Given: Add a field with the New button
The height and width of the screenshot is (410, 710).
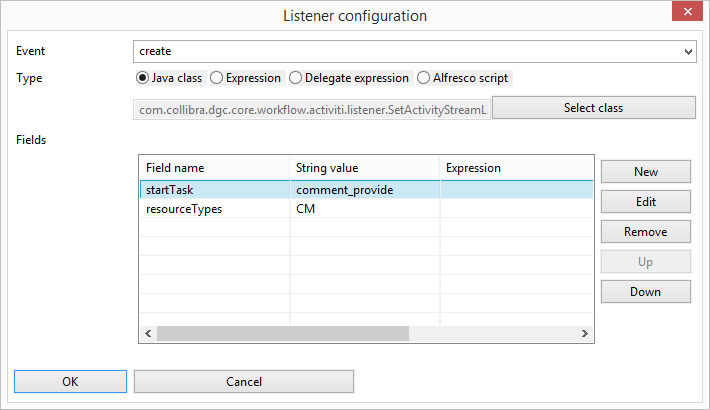Looking at the screenshot, I should pos(646,172).
